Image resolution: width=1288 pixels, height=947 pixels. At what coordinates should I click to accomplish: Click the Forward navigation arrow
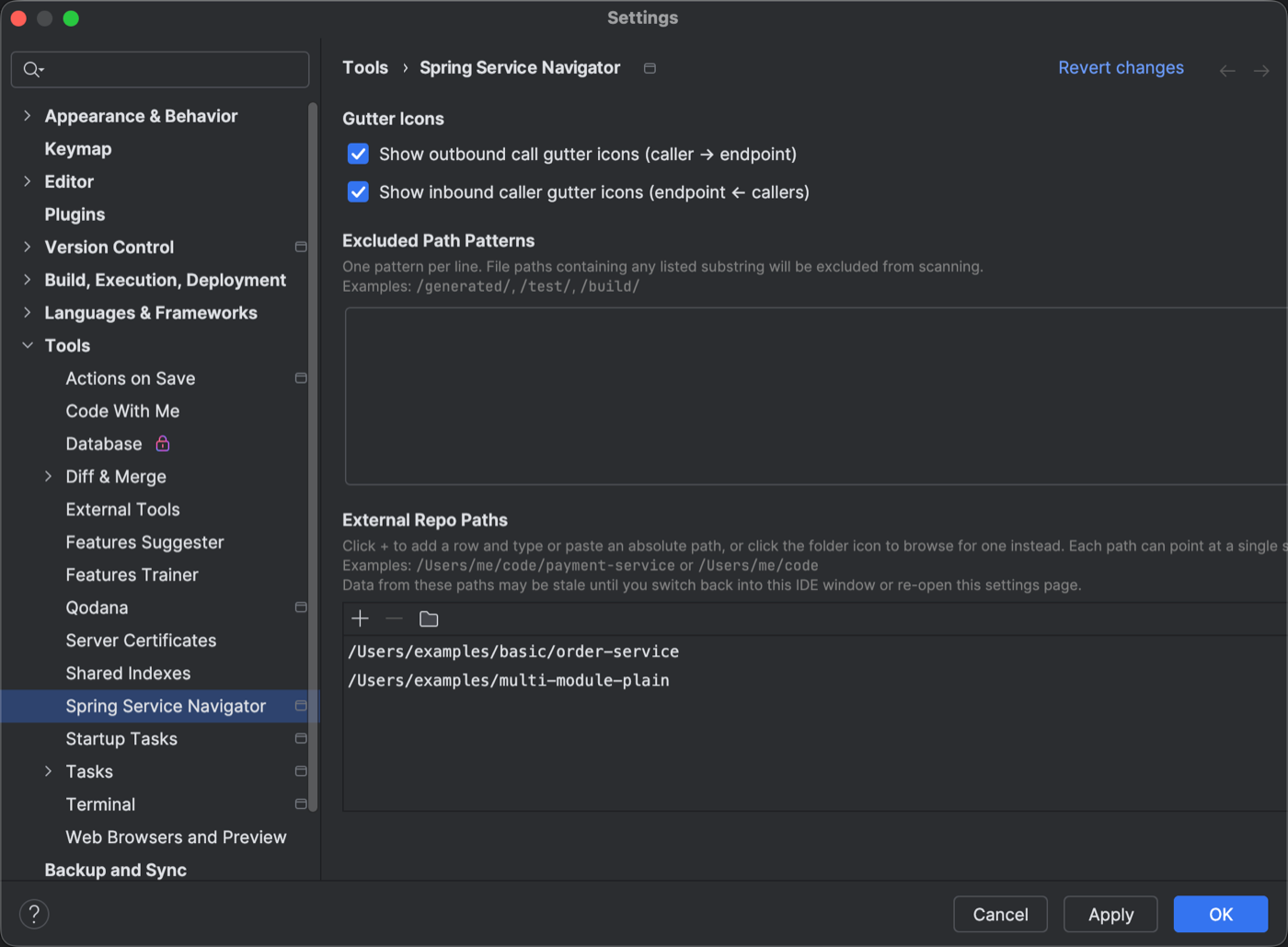1261,70
